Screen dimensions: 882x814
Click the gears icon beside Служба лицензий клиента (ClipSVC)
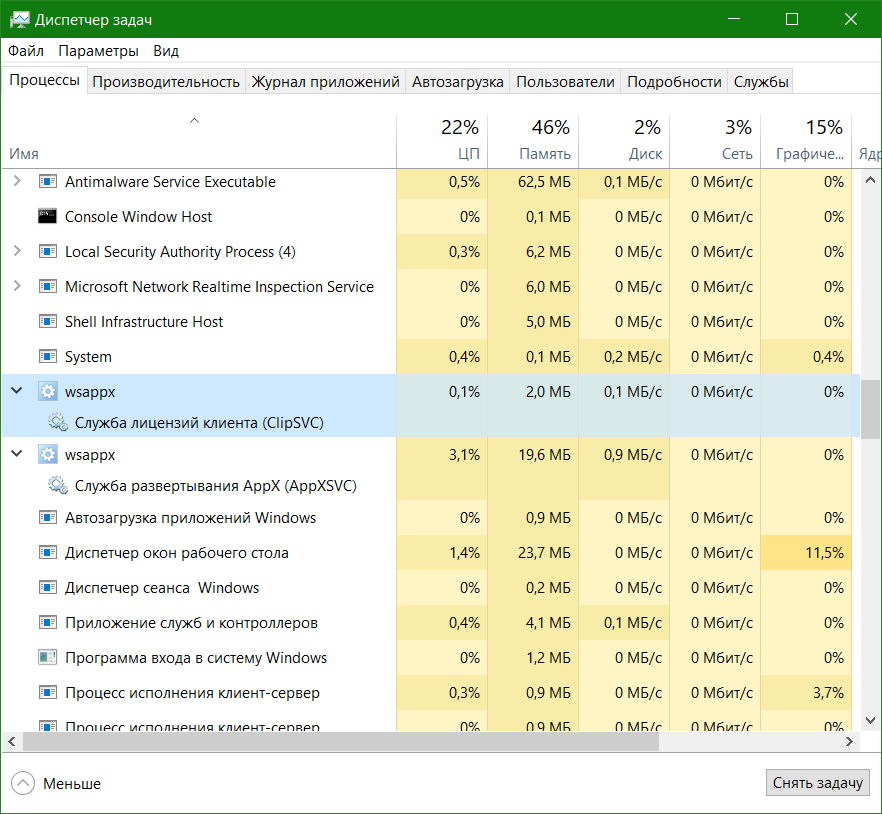57,422
